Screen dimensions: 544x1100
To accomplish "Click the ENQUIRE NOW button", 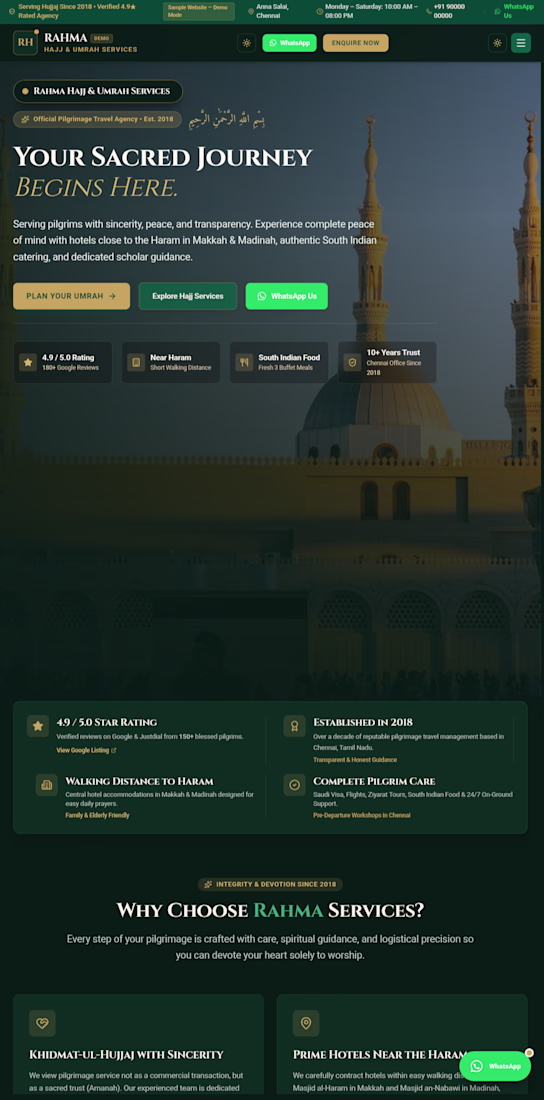I will coord(355,43).
